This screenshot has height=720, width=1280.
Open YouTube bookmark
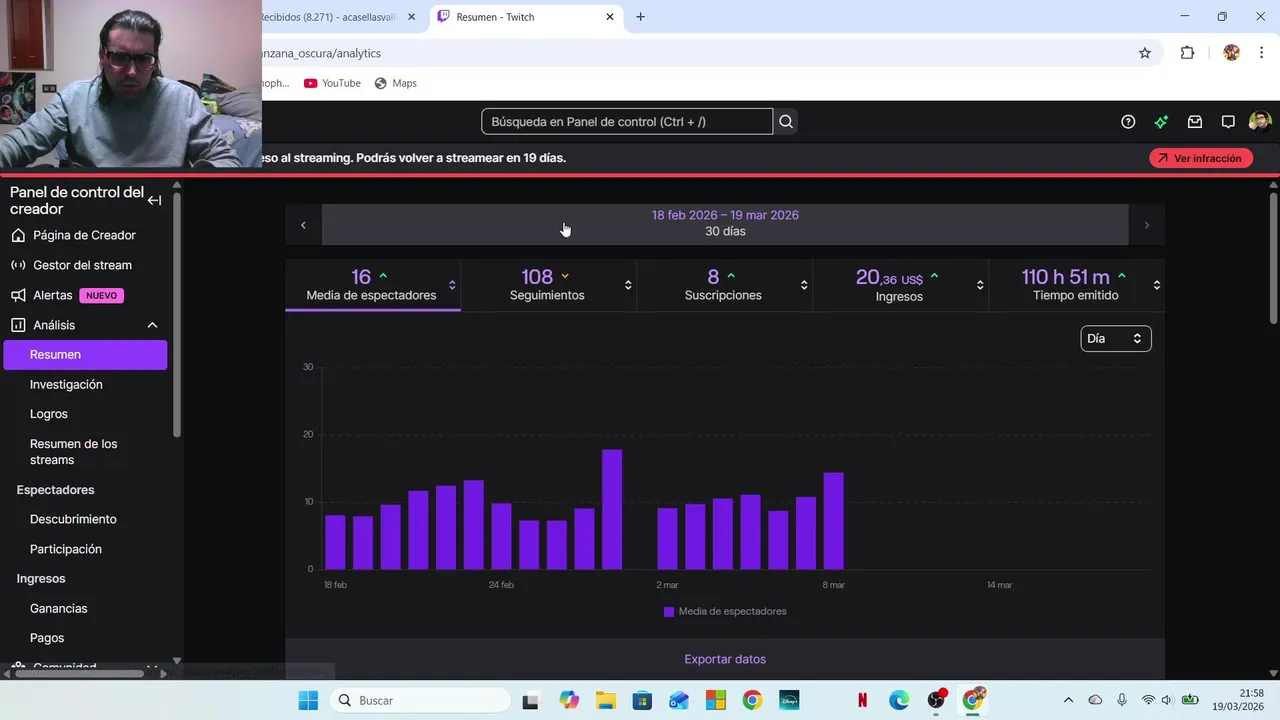coord(332,83)
